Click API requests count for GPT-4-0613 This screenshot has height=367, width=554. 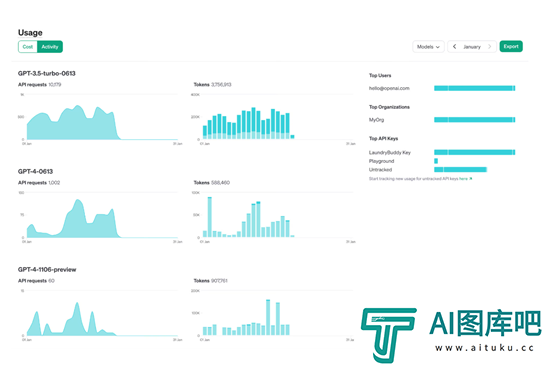click(x=54, y=183)
